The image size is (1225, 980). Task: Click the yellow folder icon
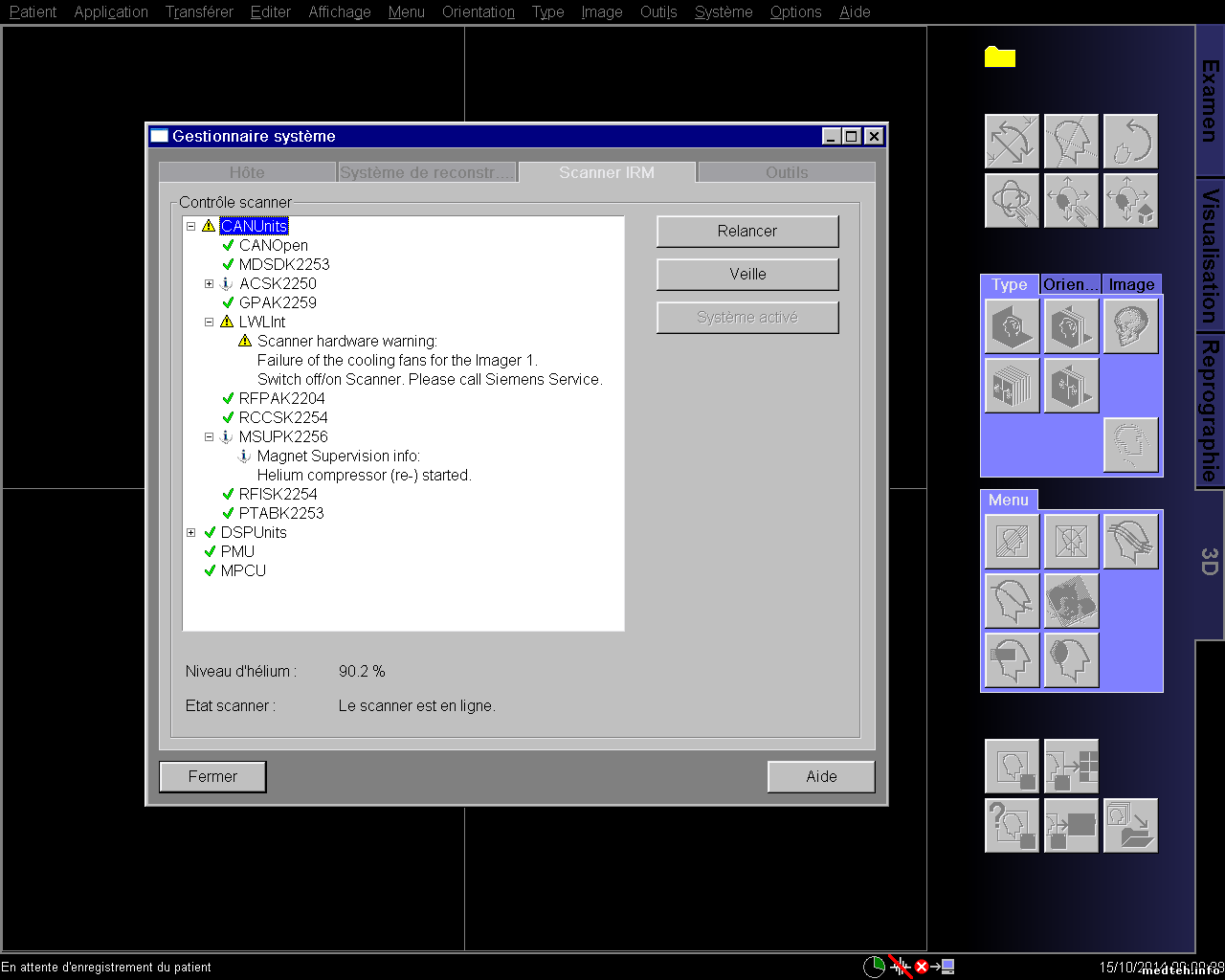point(999,57)
